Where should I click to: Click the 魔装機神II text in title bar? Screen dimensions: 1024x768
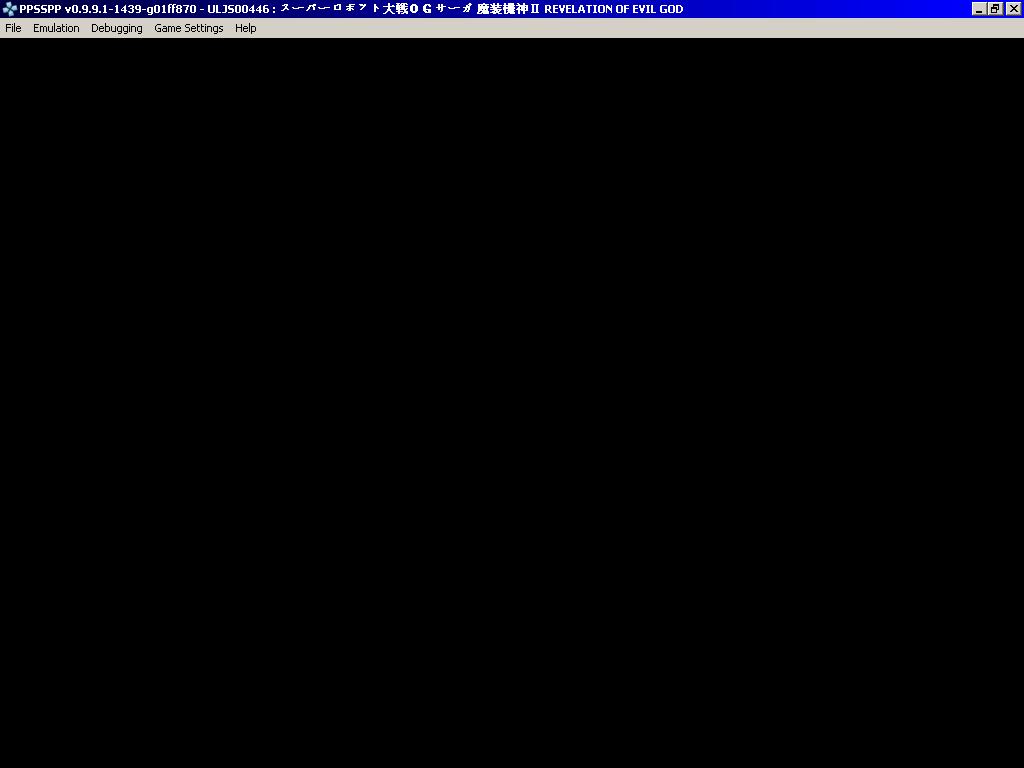507,9
